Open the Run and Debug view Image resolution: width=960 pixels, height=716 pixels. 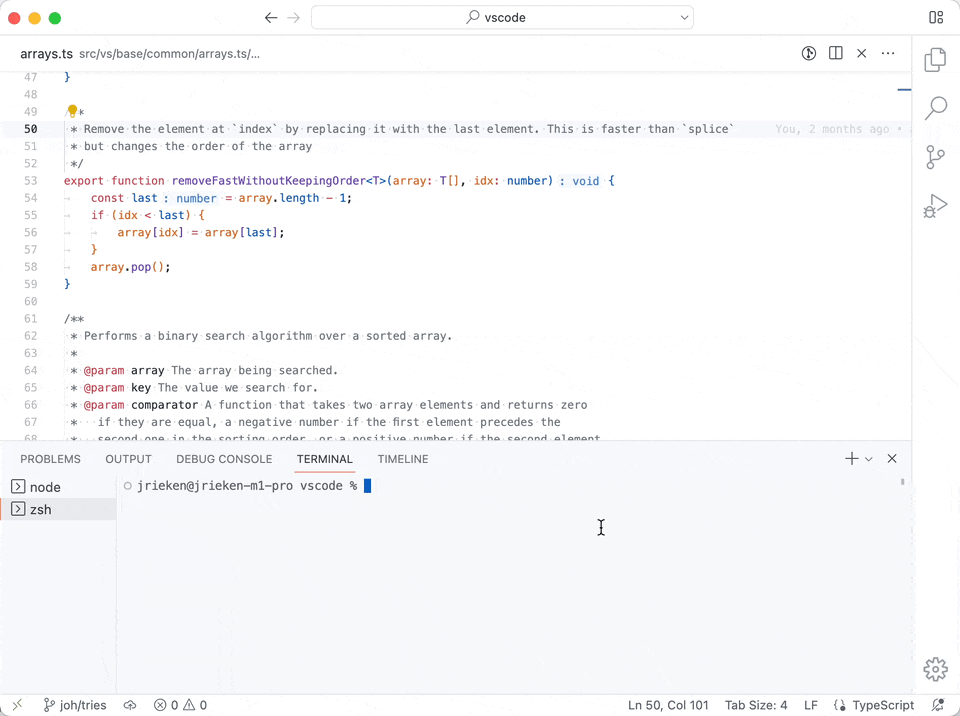[x=935, y=206]
